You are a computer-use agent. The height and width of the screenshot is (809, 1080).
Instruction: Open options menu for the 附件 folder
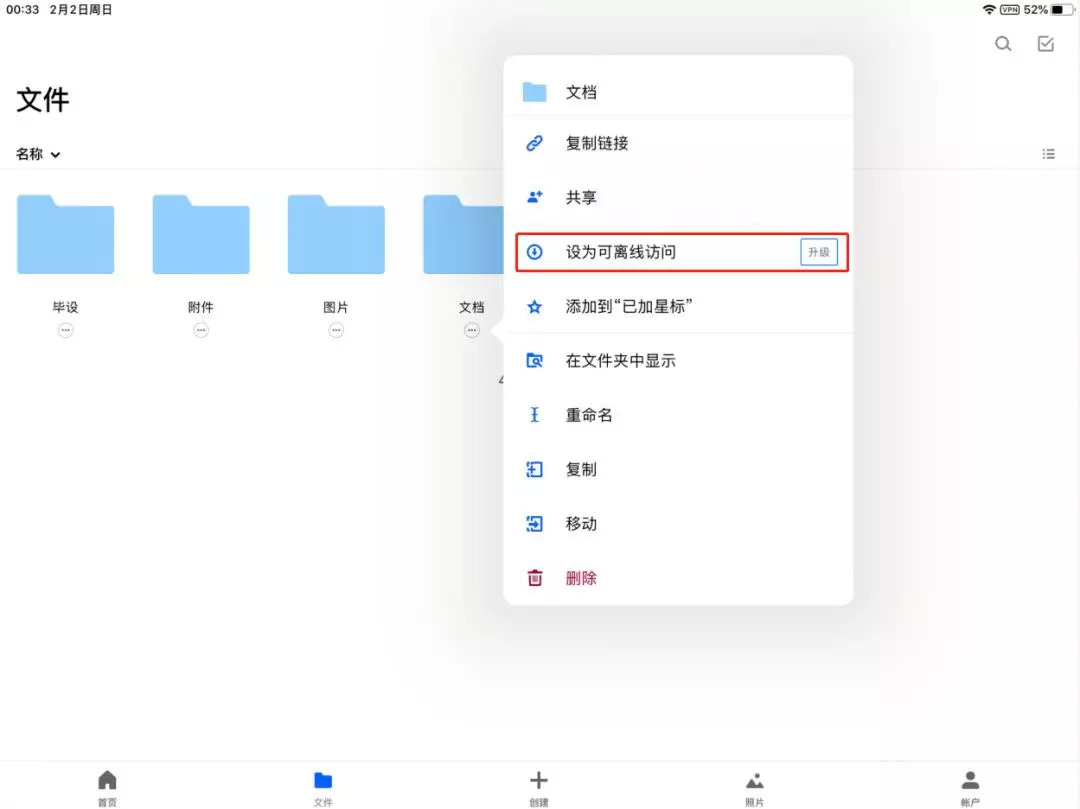200,329
